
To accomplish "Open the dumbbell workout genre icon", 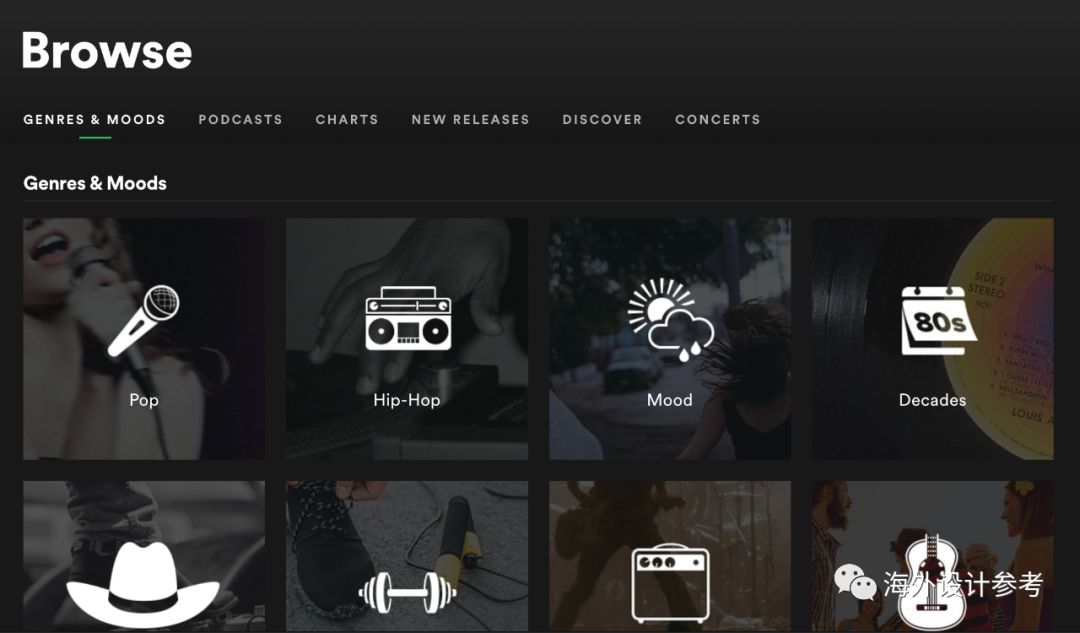I will pyautogui.click(x=407, y=592).
